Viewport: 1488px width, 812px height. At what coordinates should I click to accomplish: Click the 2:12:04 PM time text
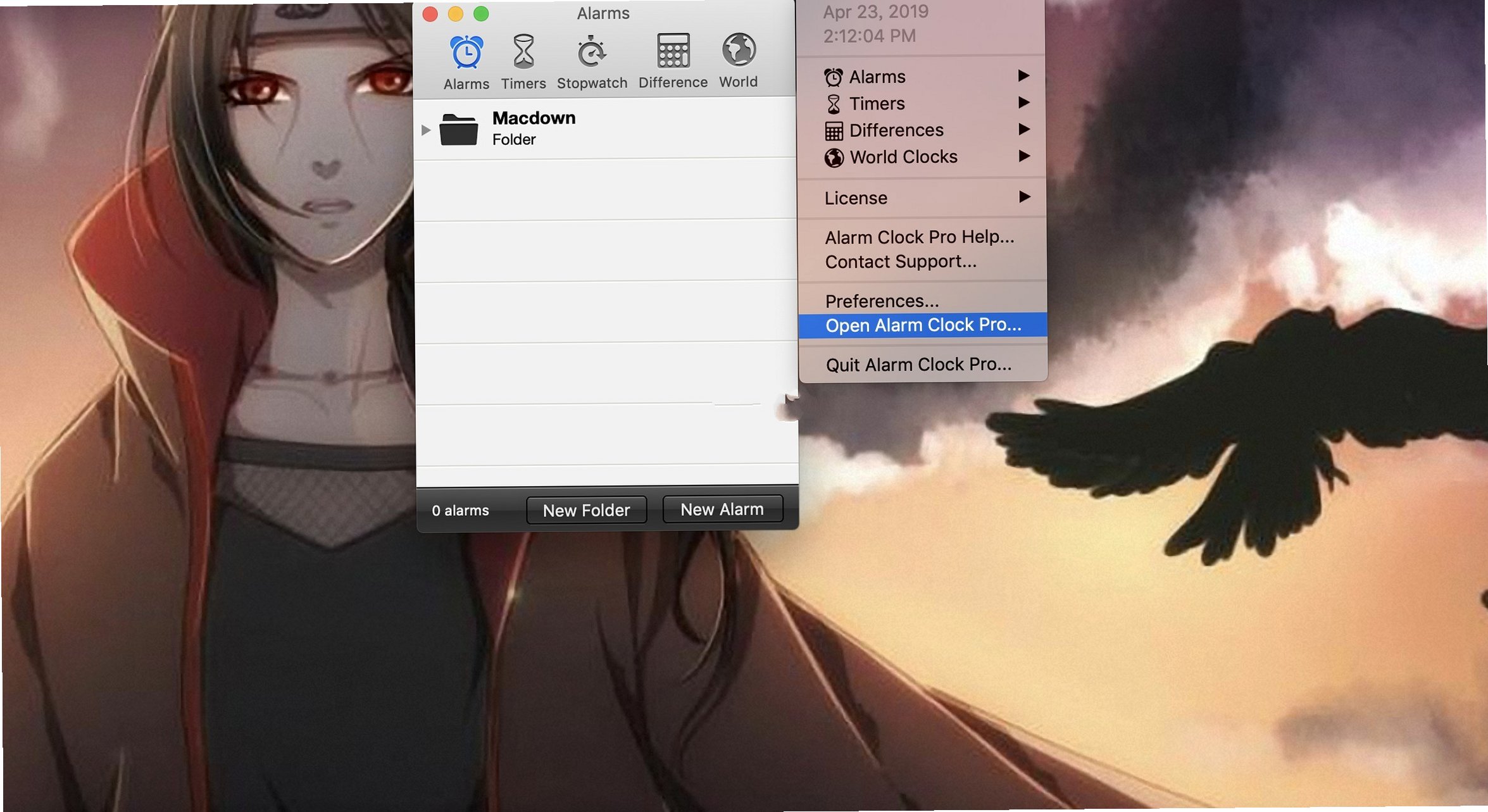coord(869,36)
